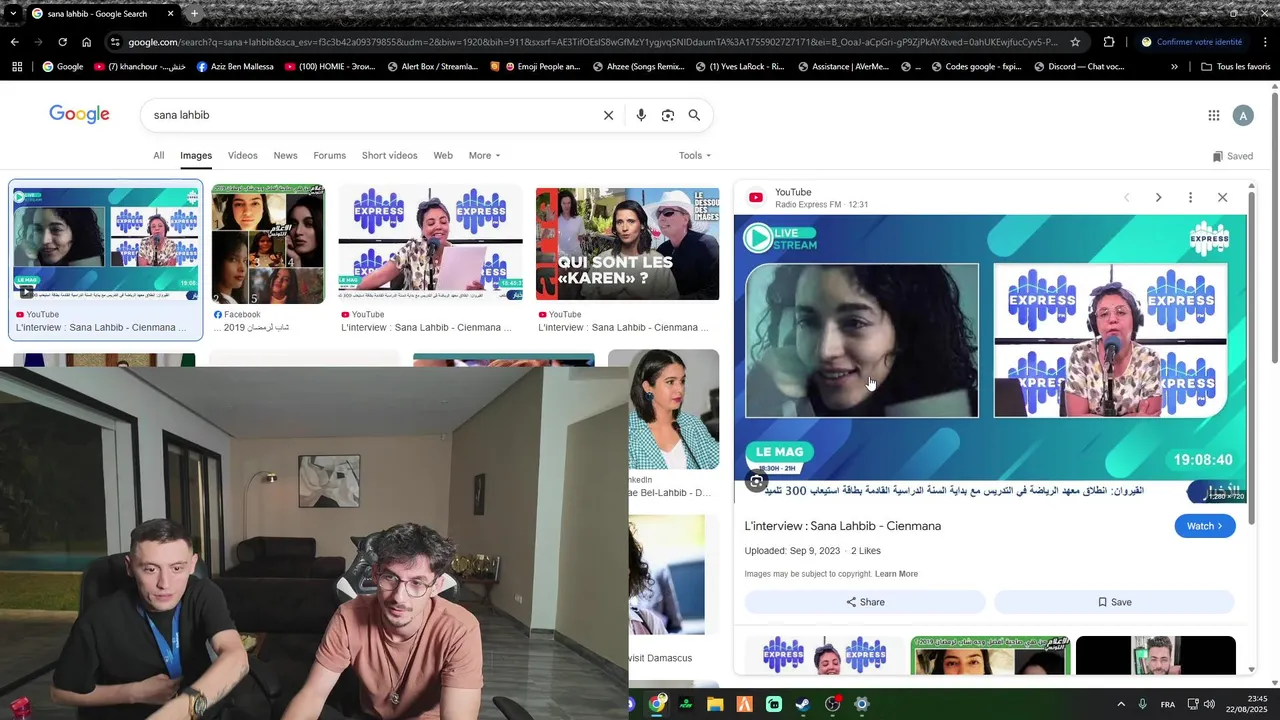Show next image in preview panel

point(1158,197)
